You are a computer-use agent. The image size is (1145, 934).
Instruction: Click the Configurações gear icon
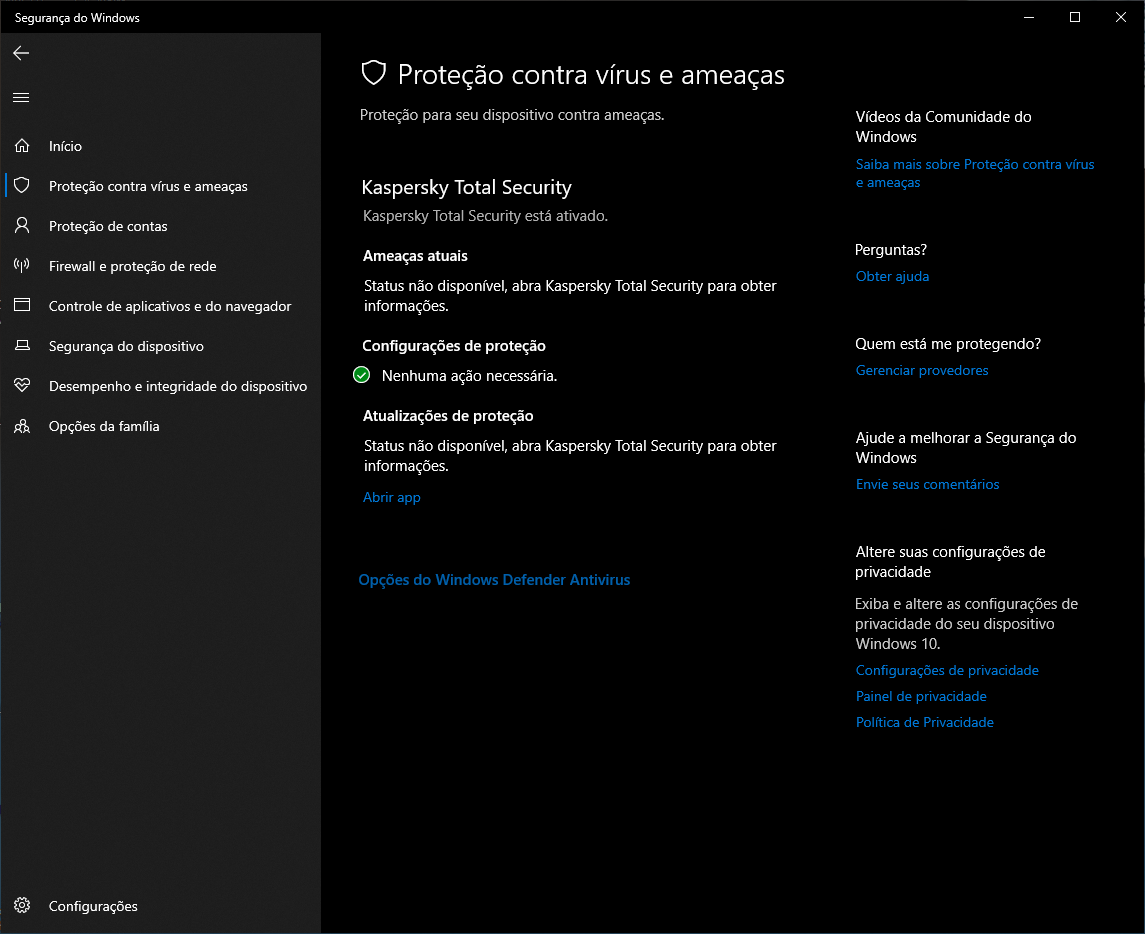22,906
